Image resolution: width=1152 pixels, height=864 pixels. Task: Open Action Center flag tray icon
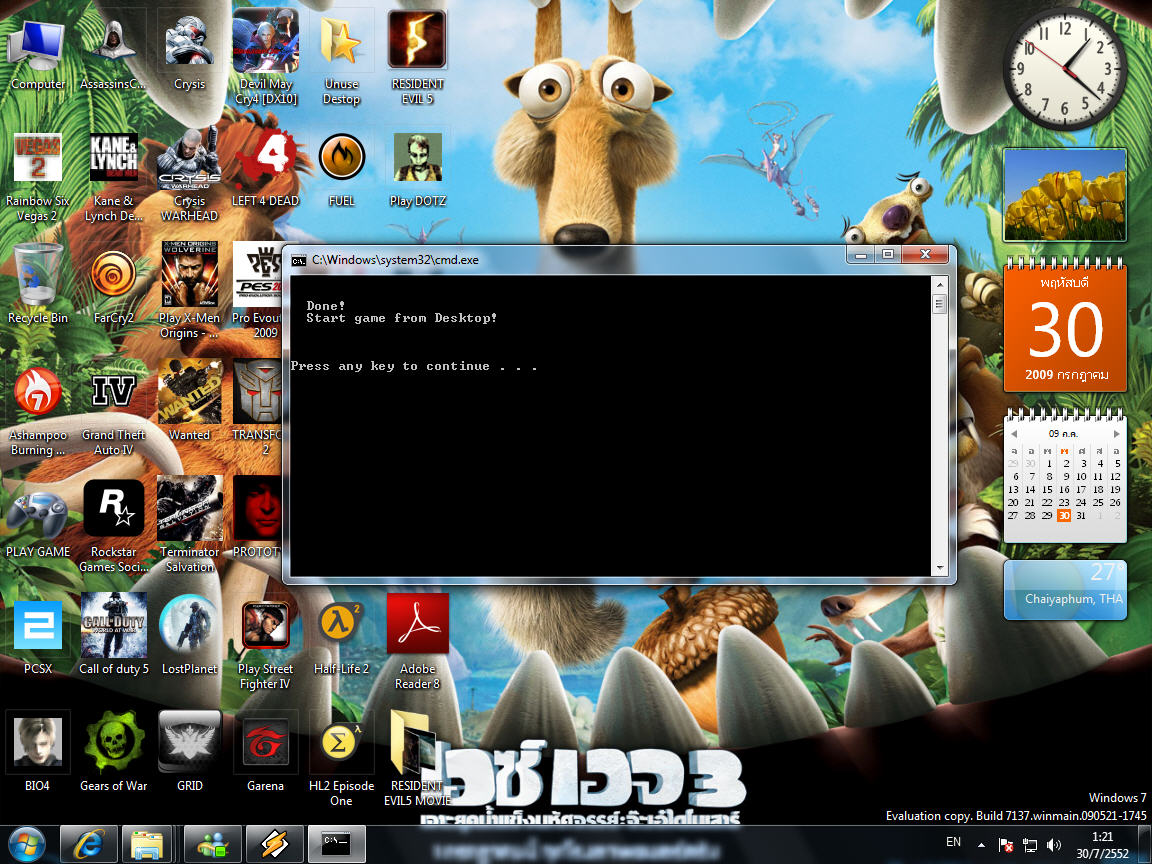[1006, 846]
